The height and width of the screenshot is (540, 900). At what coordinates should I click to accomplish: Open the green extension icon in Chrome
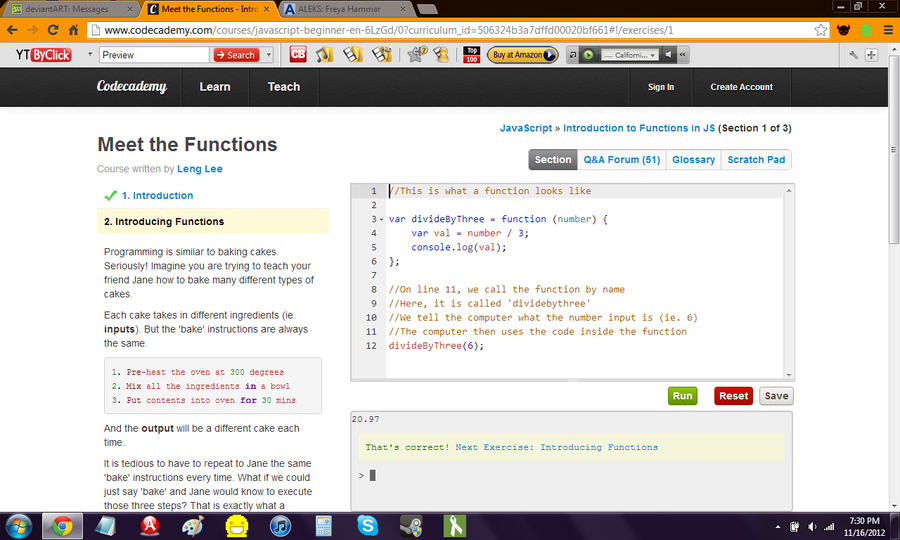866,30
